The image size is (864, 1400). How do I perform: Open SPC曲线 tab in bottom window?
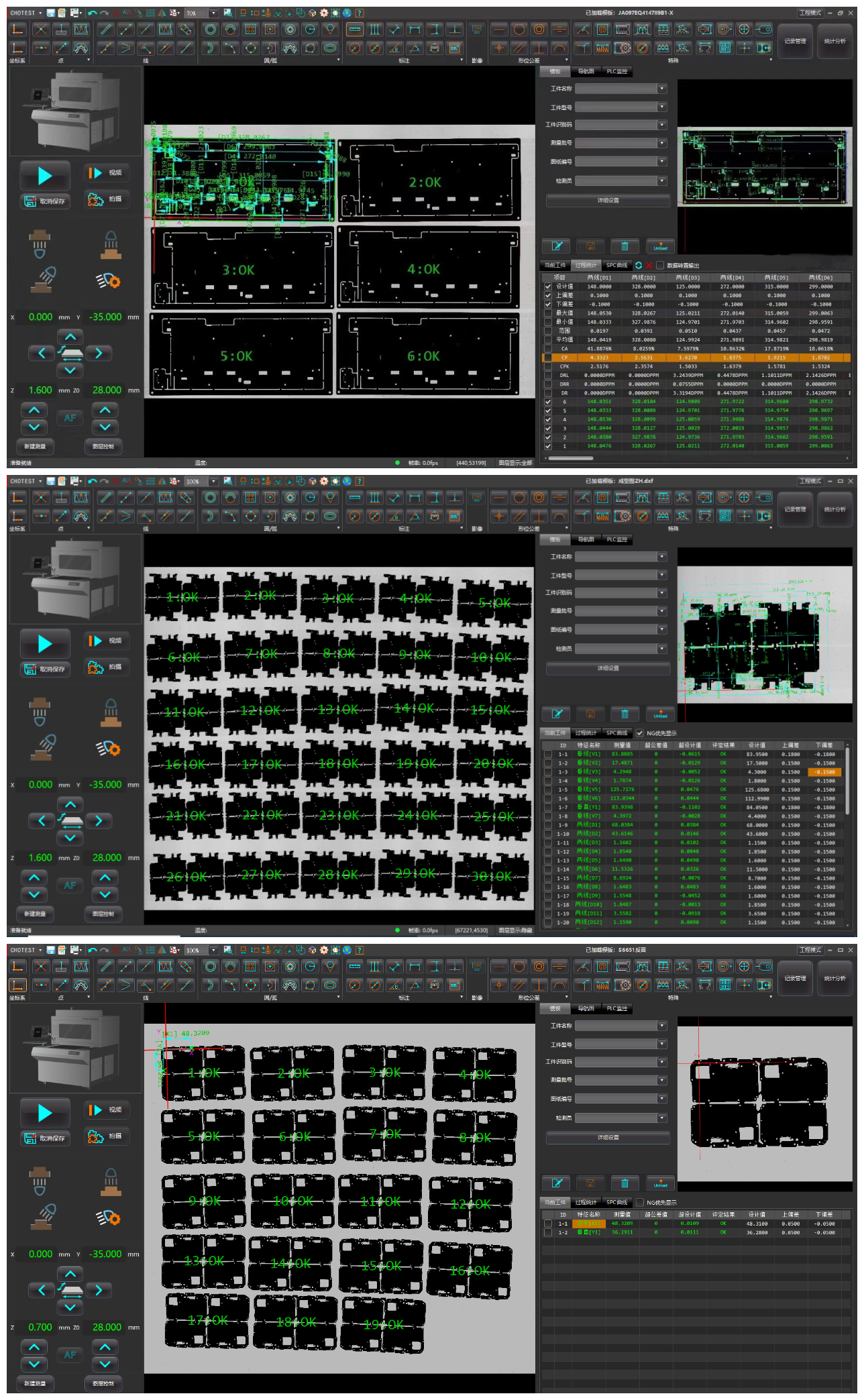tap(616, 1202)
